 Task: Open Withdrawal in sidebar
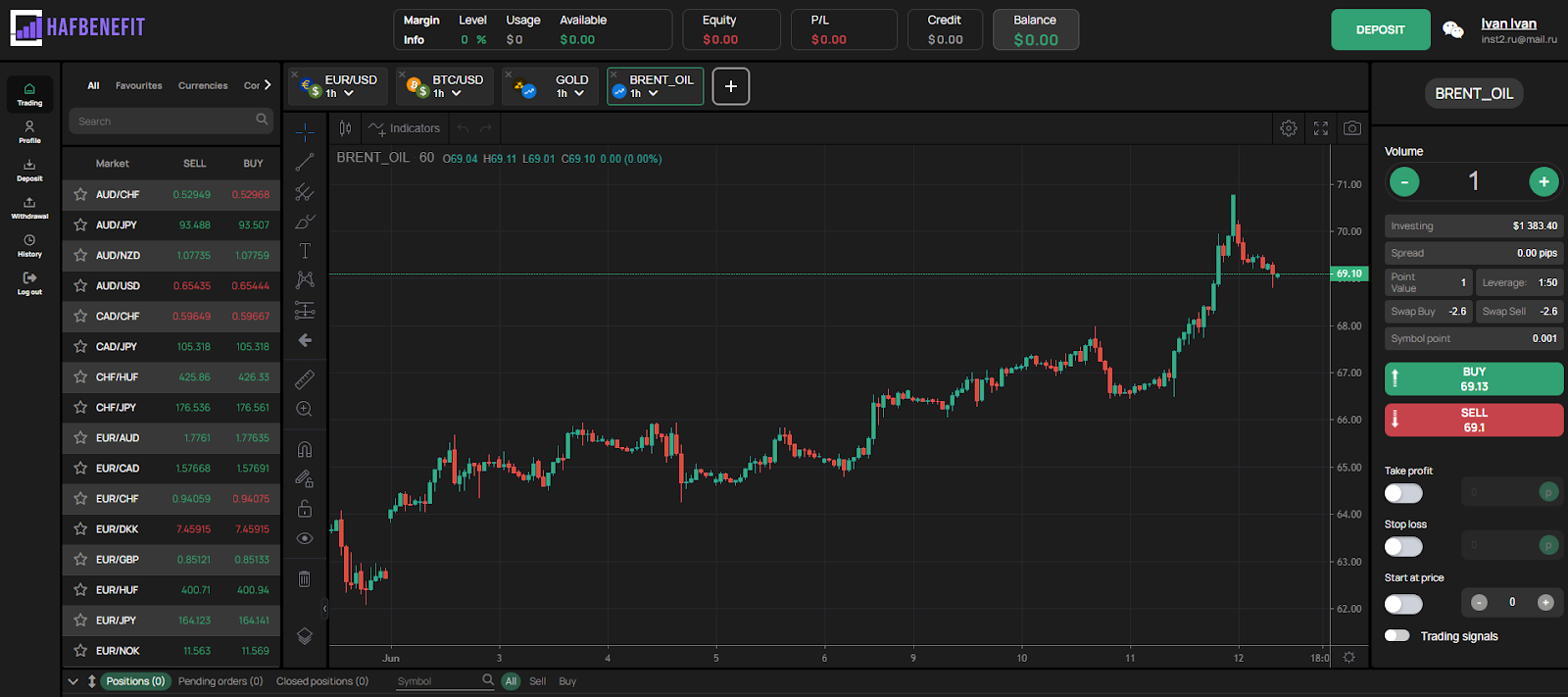(29, 208)
